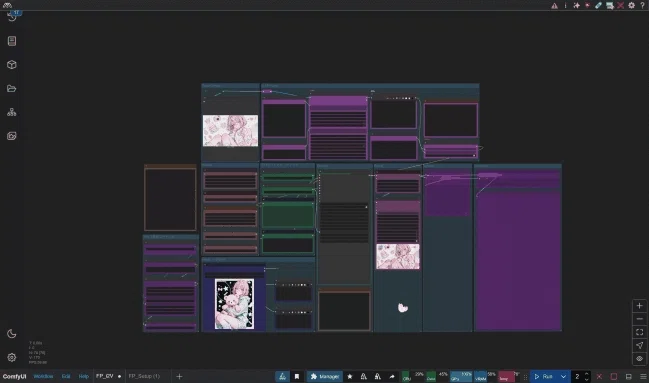Viewport: 649px width, 383px height.
Task: Cancel current run with the red X
Action: click(599, 376)
